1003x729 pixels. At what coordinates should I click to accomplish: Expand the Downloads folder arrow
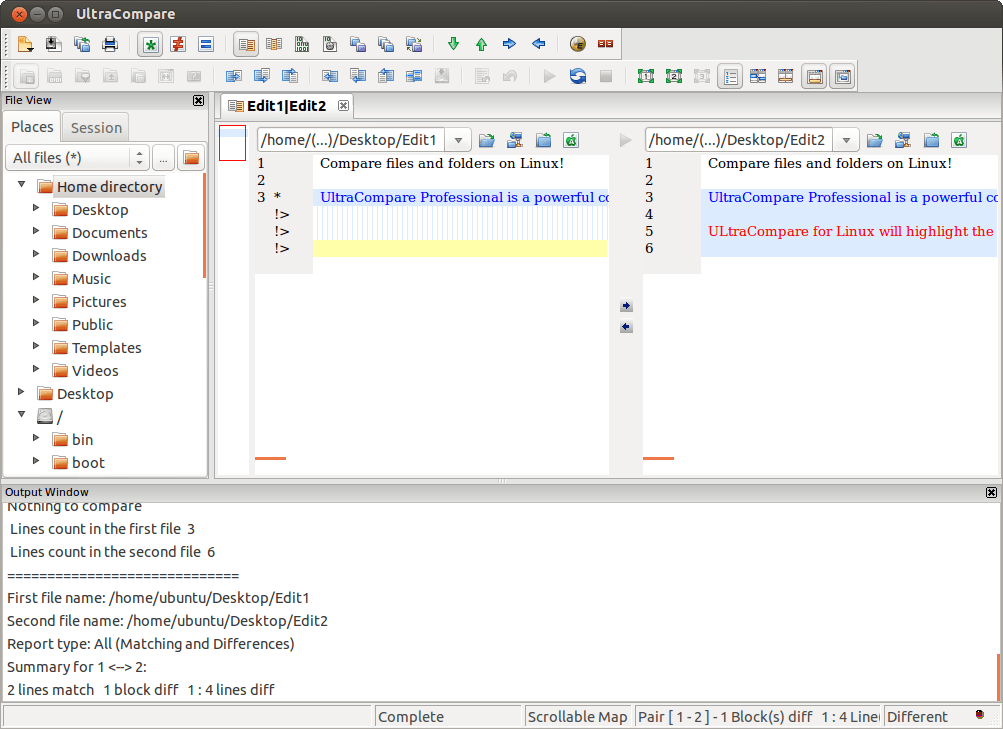tap(36, 254)
